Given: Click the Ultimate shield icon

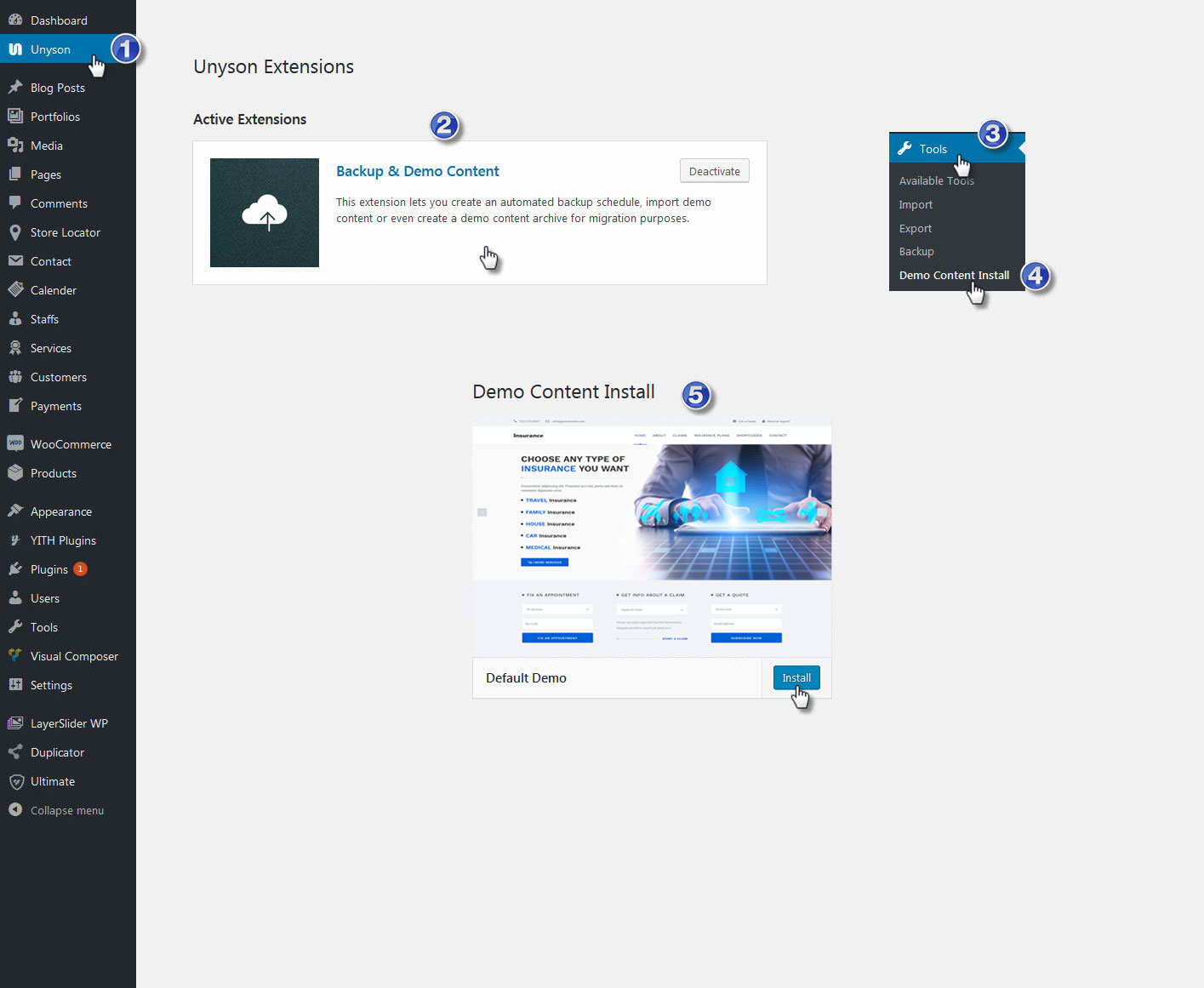Looking at the screenshot, I should (x=15, y=781).
